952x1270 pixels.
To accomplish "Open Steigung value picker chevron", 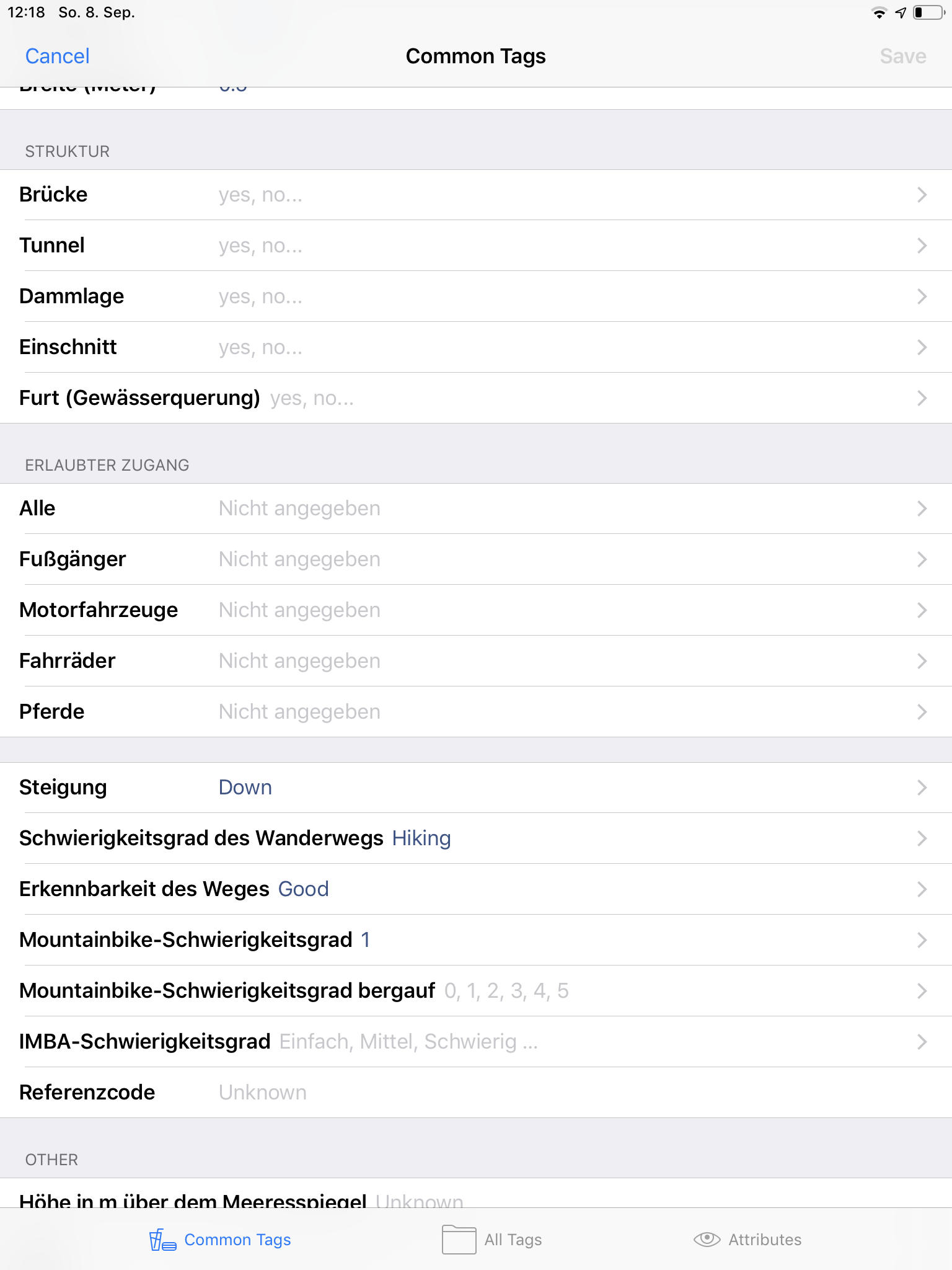I will point(922,788).
